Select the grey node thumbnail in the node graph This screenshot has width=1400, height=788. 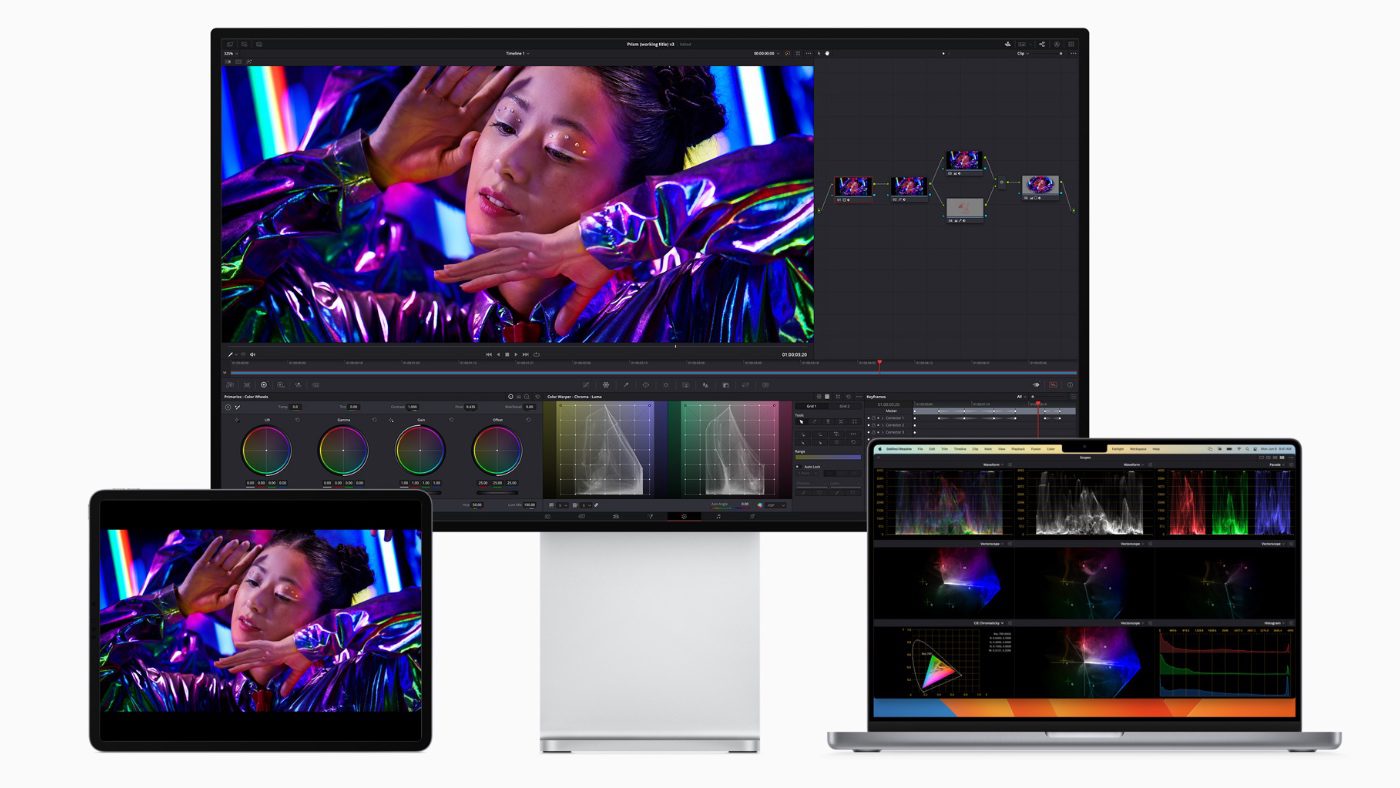coord(964,208)
